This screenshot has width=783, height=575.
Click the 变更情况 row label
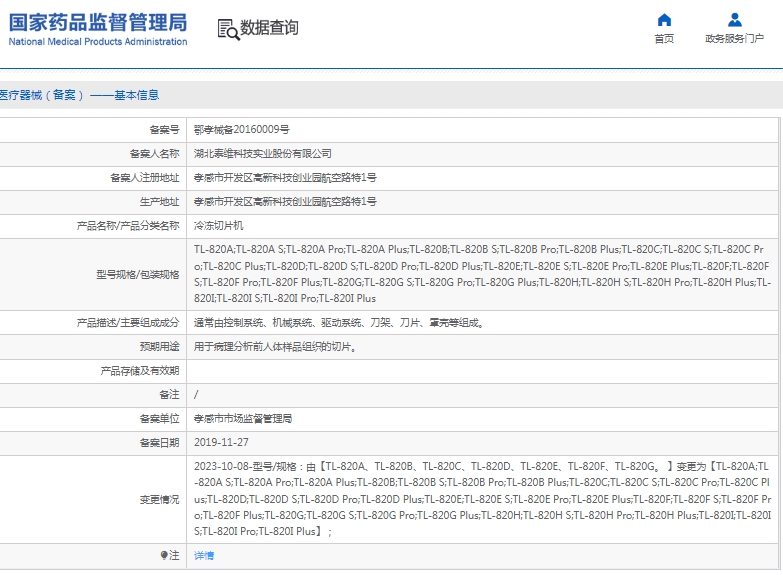(x=159, y=500)
